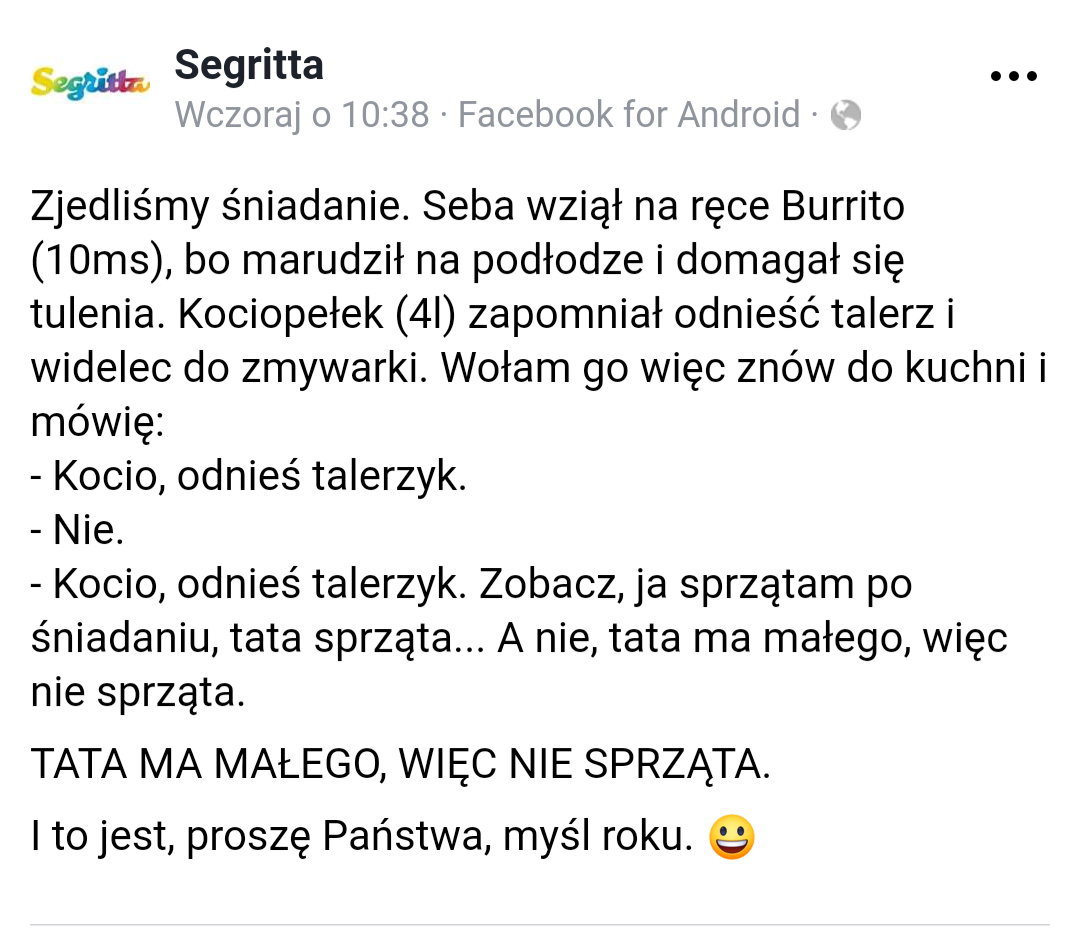Click the sentence I to jest, proszę Państwa

point(362,837)
